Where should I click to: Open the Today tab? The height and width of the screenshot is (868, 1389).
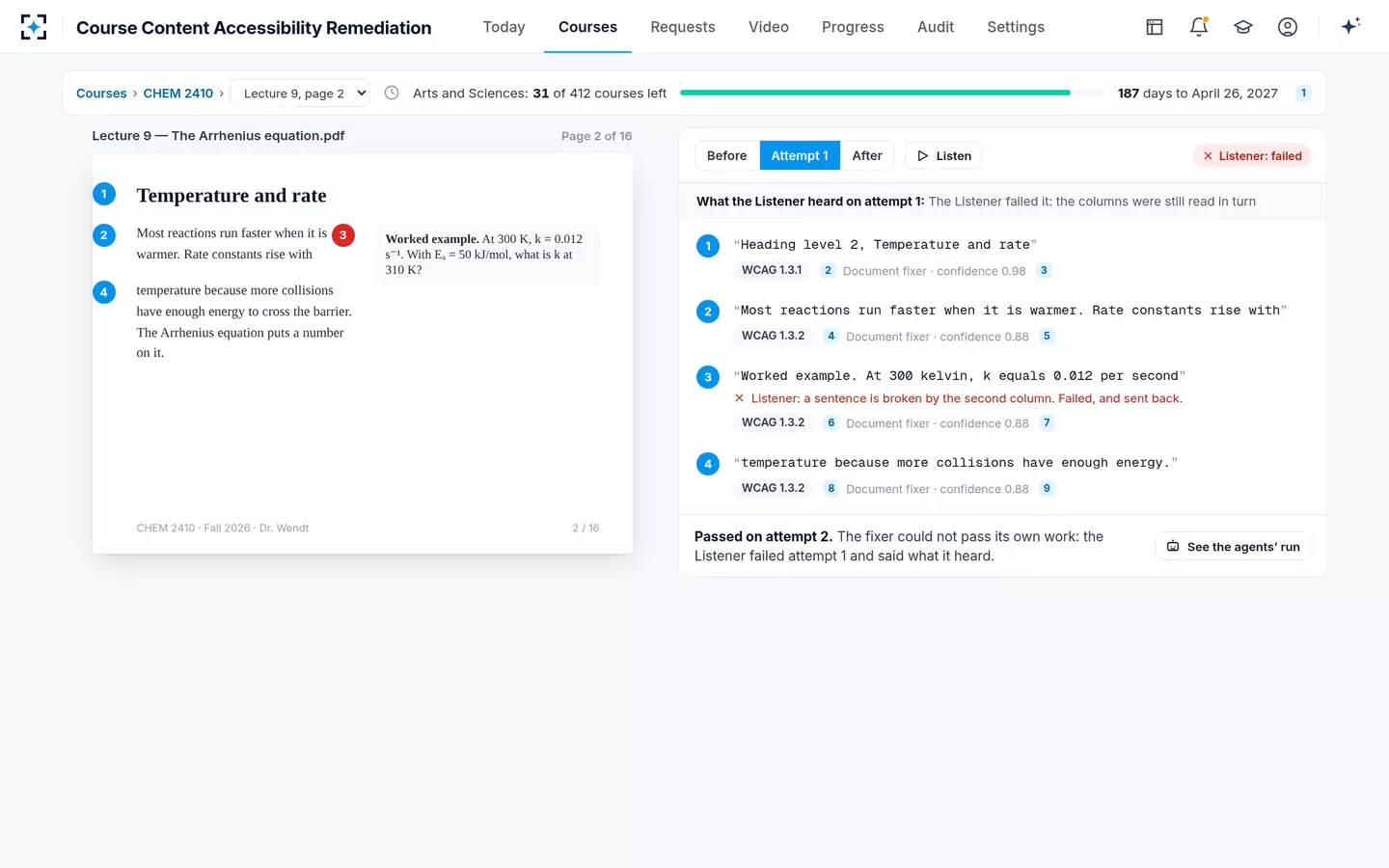(x=504, y=27)
